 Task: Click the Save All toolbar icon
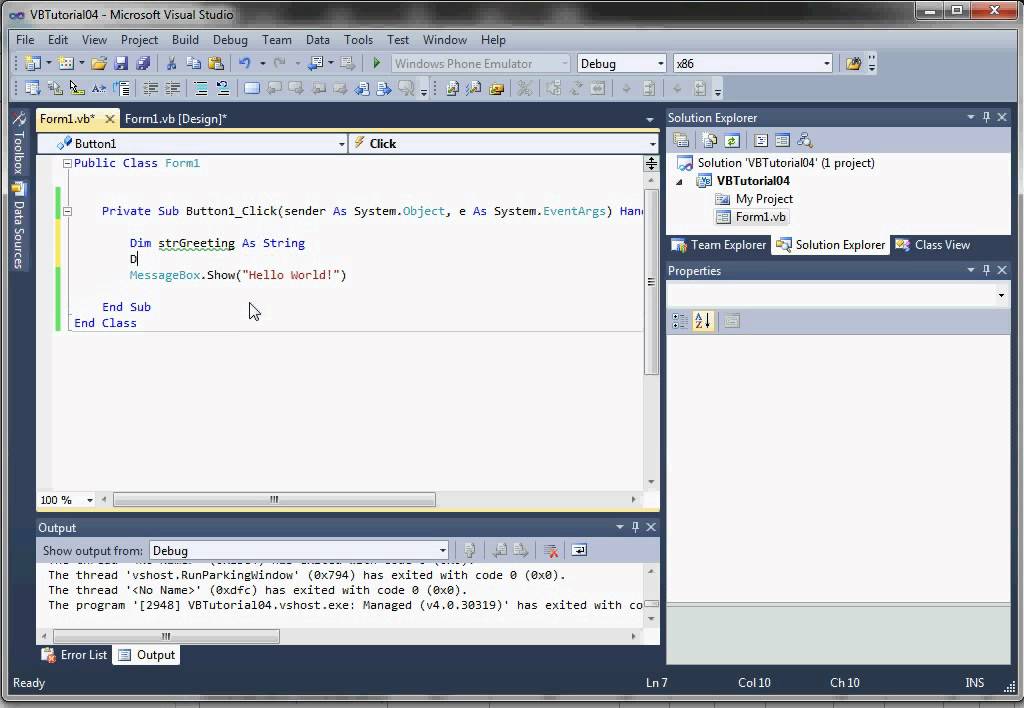142,64
